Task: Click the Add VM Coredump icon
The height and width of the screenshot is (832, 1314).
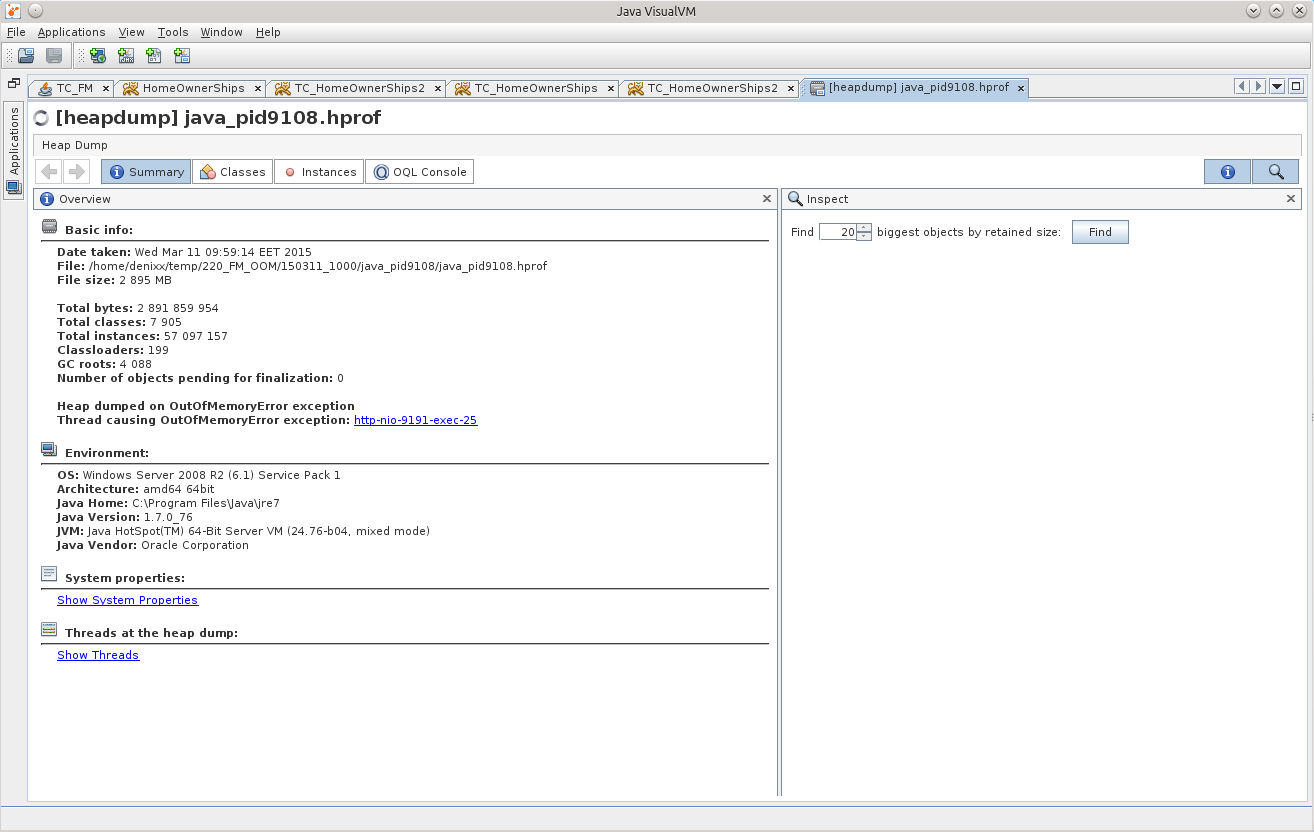Action: point(153,56)
